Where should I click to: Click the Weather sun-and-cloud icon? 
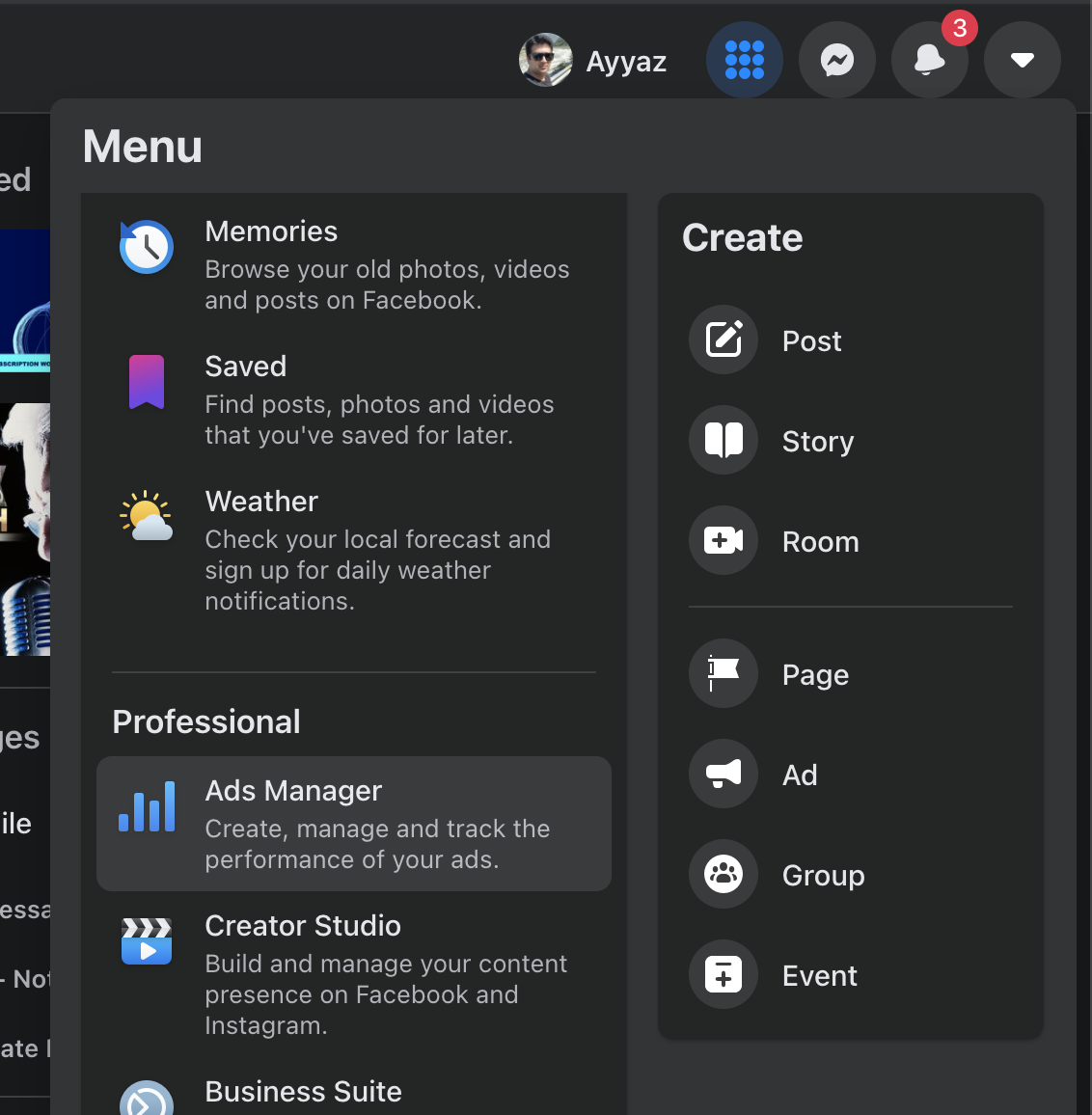pyautogui.click(x=147, y=516)
